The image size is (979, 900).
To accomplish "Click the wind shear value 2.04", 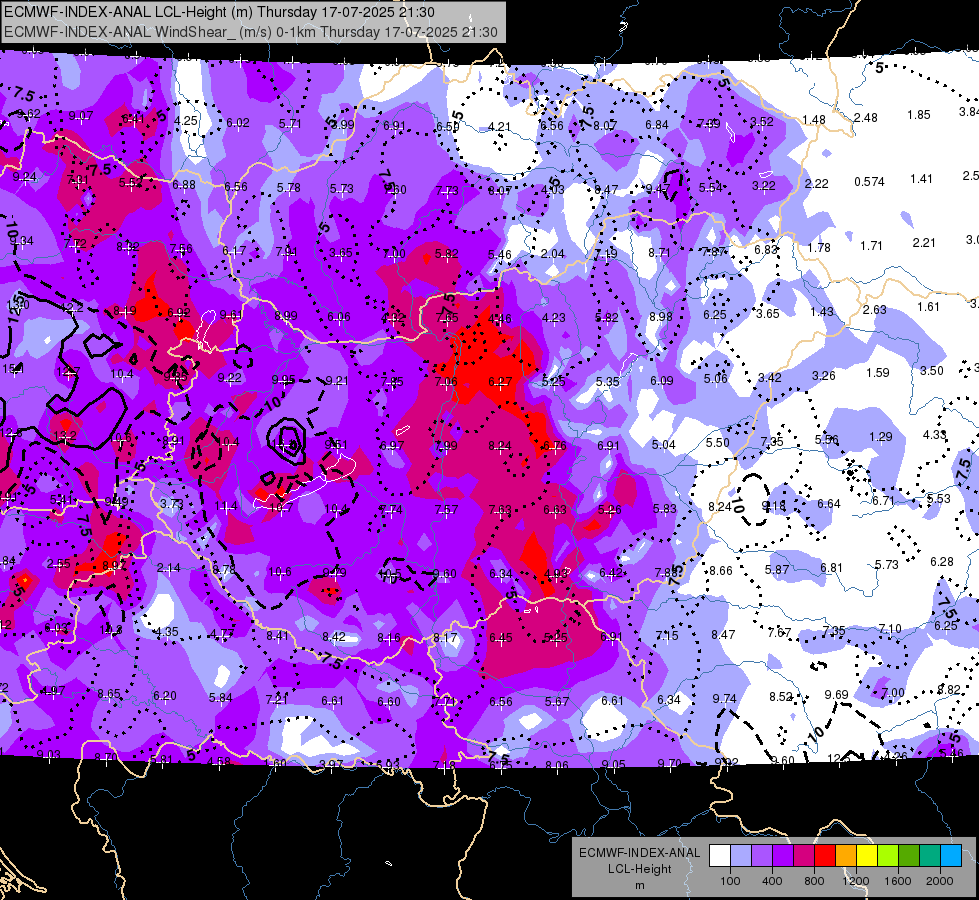I will tap(553, 254).
